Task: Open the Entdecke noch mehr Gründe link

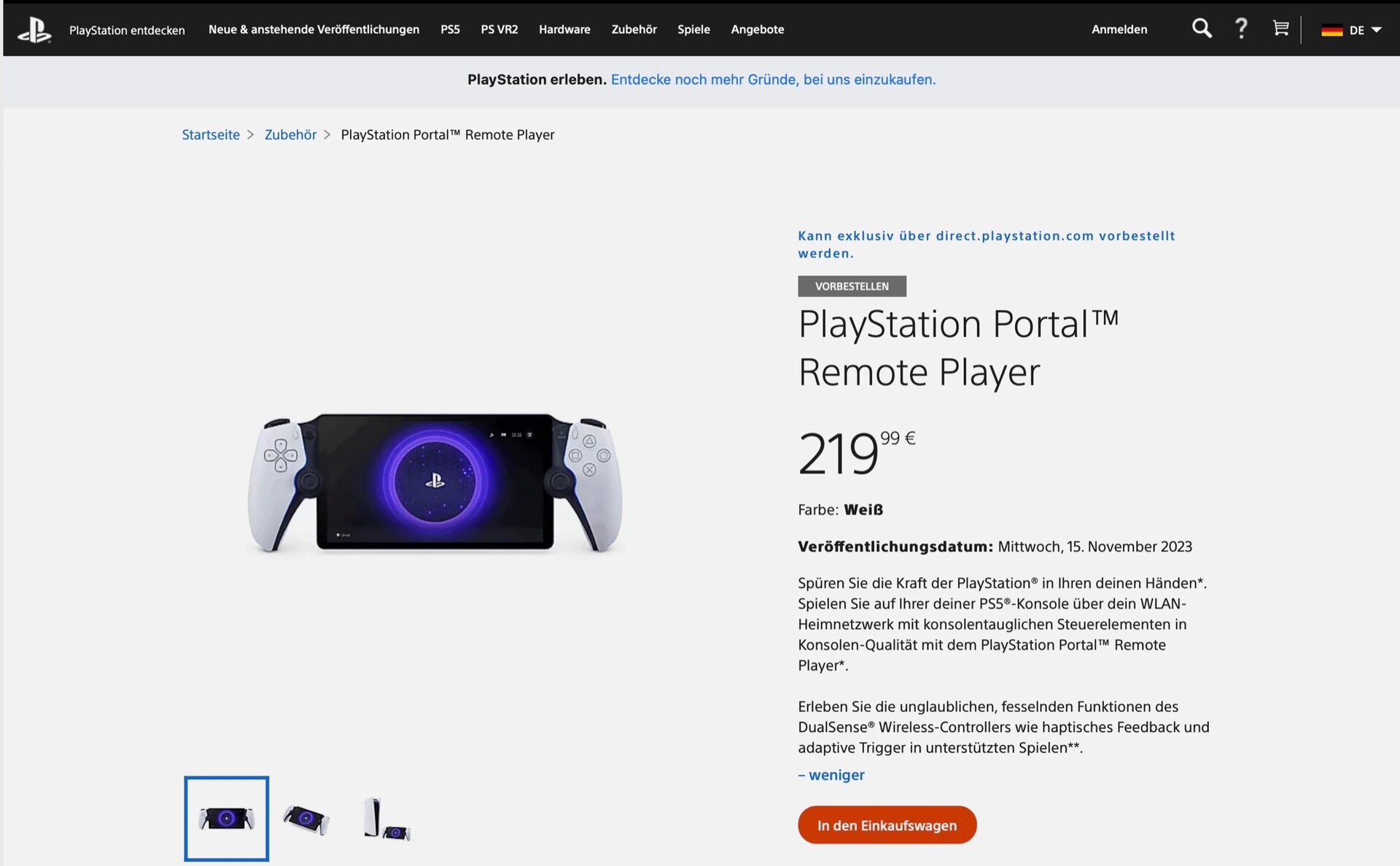Action: pyautogui.click(x=773, y=80)
